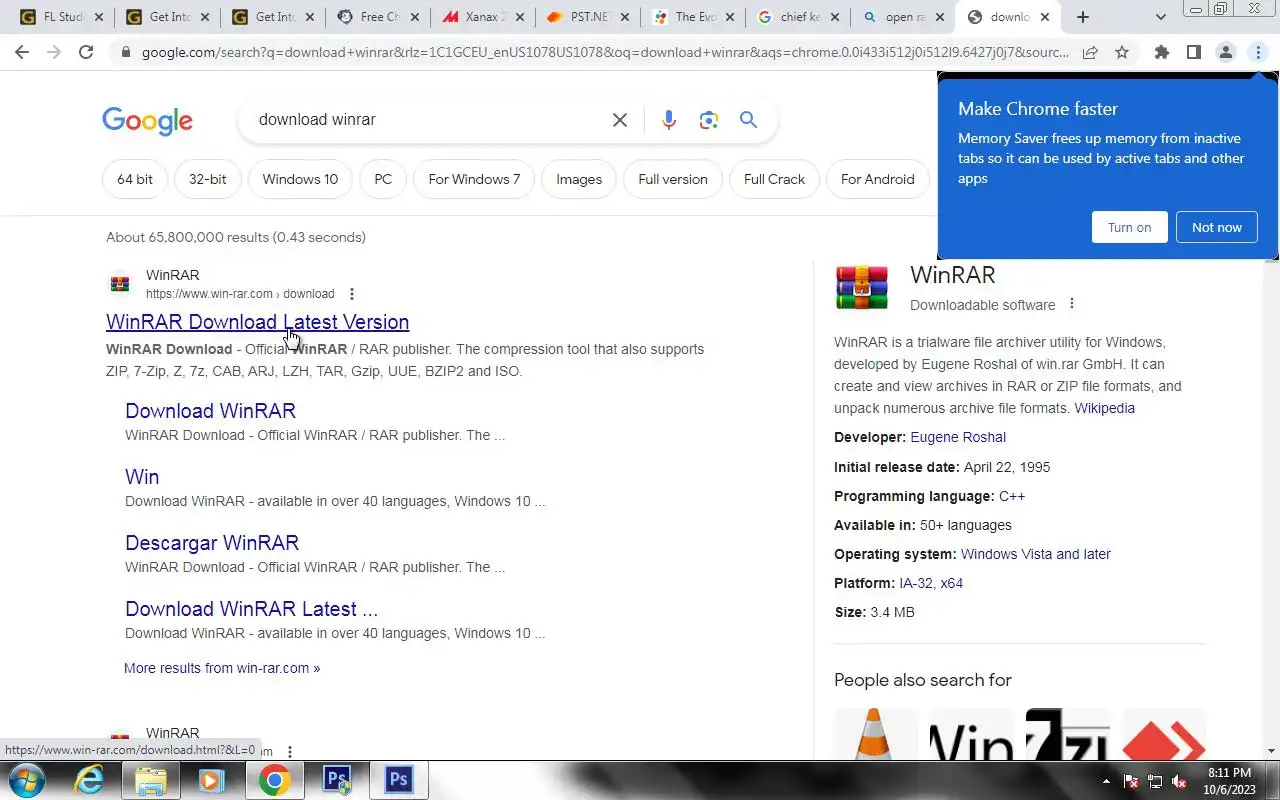Open options for the win-rar.com result
The width and height of the screenshot is (1280, 800).
352,294
